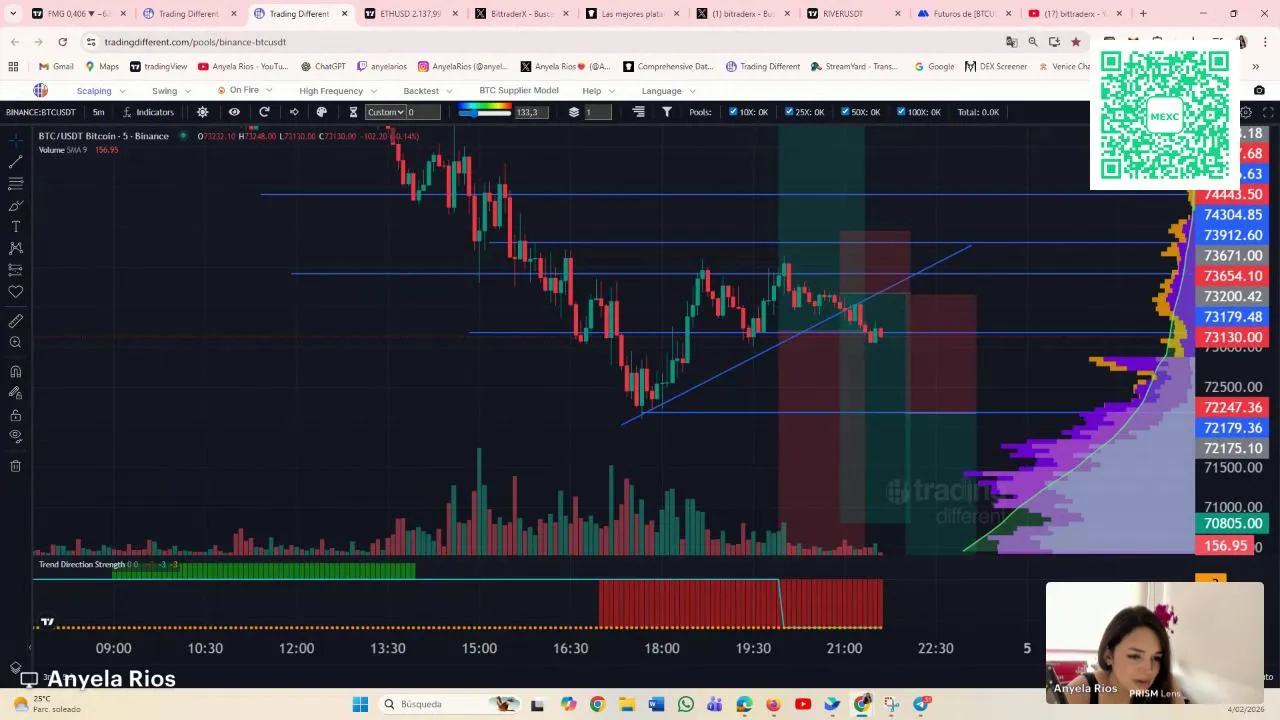Viewport: 1280px width, 720px height.
Task: Expand the Scalping menu
Action: tap(101, 91)
